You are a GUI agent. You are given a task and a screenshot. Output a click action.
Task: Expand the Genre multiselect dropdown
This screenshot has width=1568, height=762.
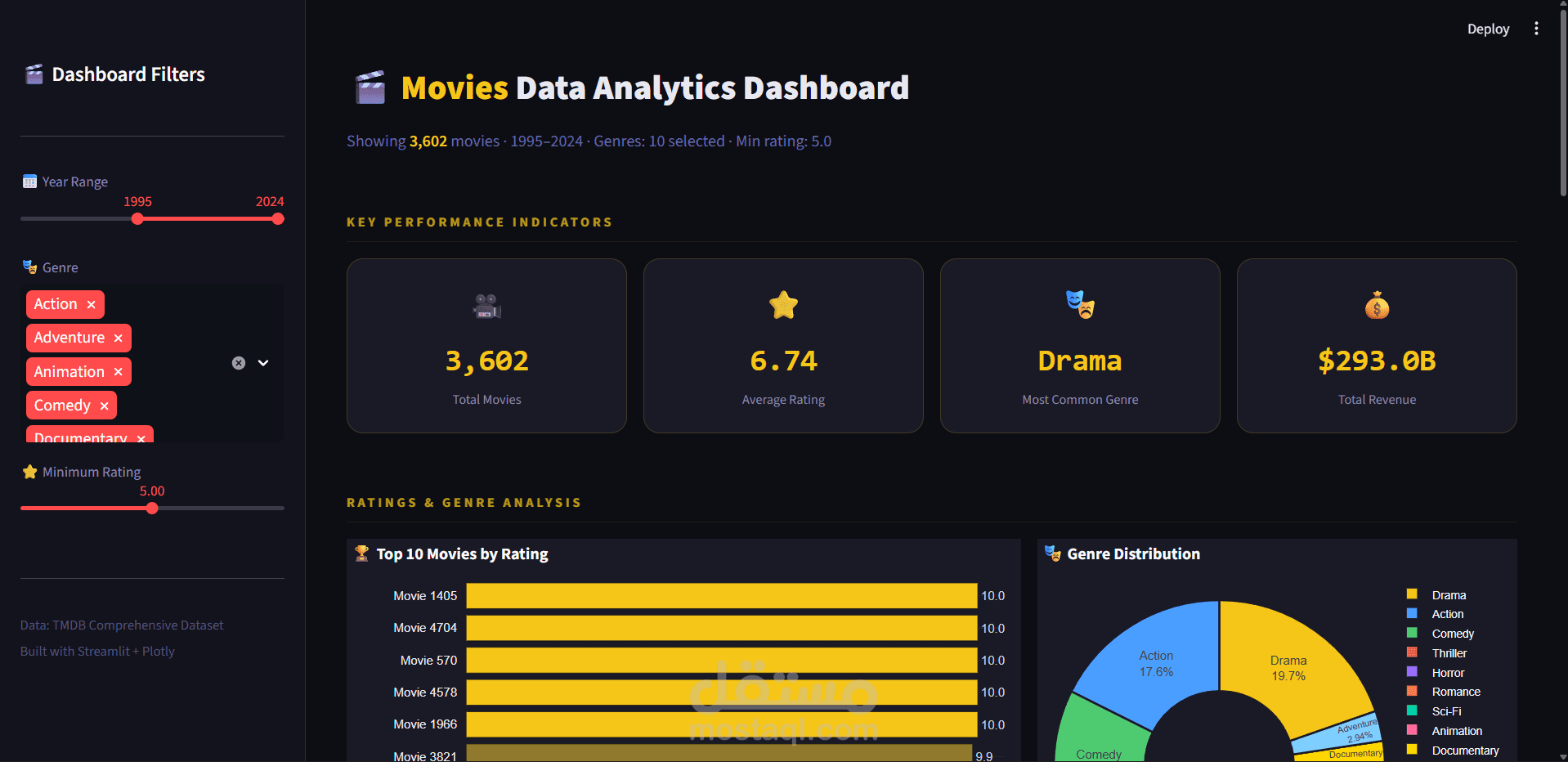point(263,363)
